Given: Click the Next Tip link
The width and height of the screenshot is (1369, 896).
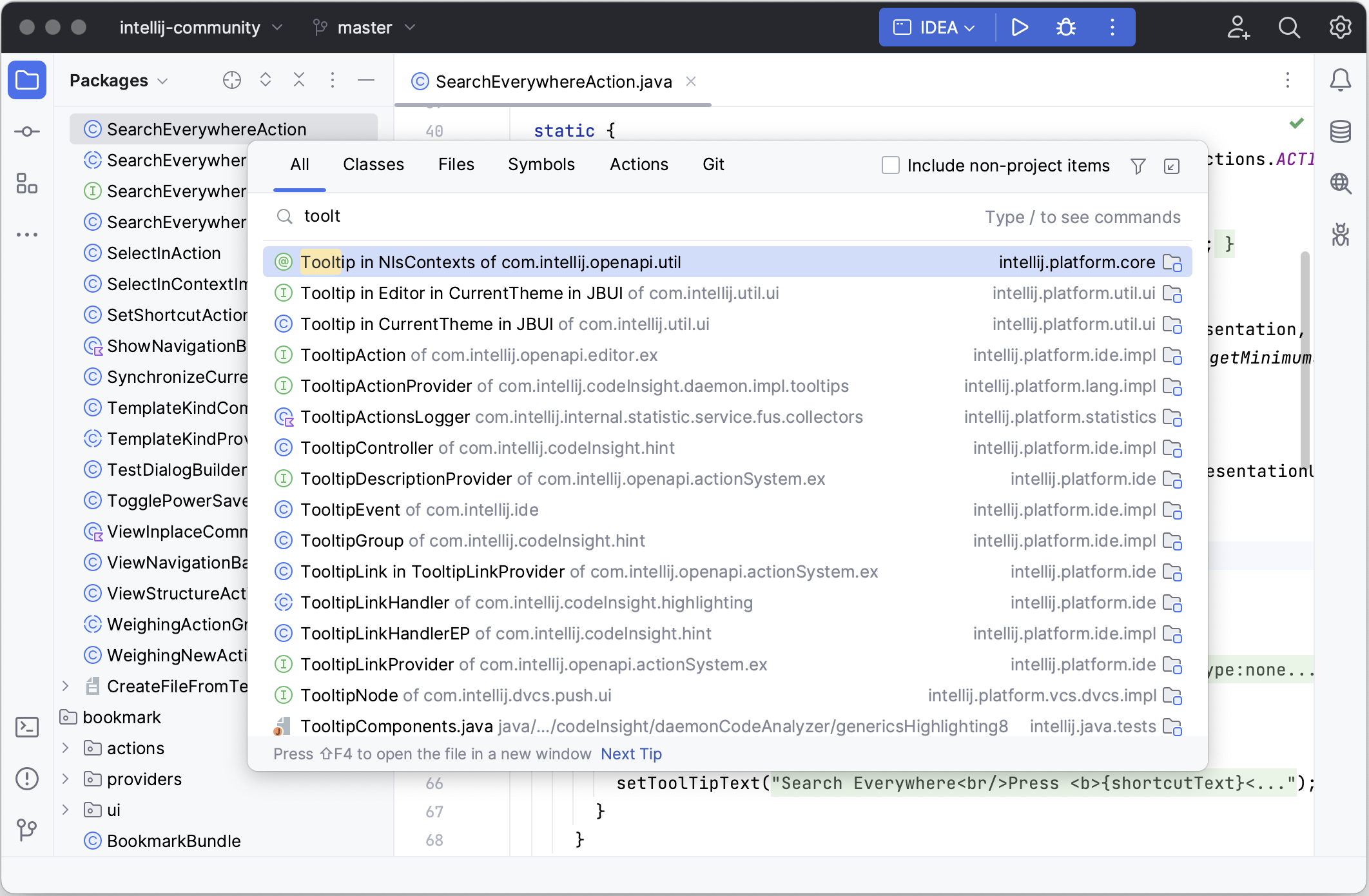Looking at the screenshot, I should (630, 754).
